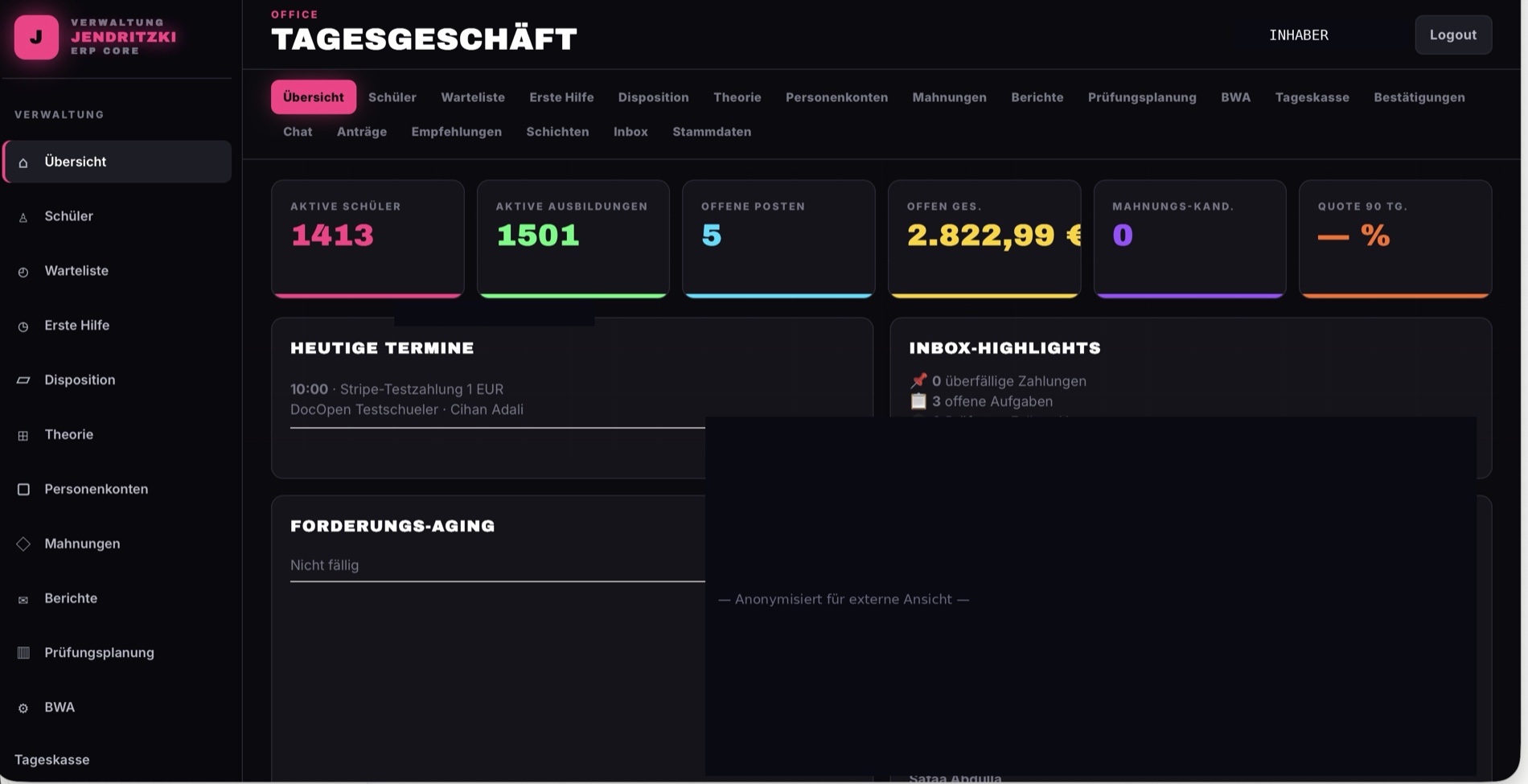Click the calendar icon beside Prüfungsplanung

(x=23, y=653)
